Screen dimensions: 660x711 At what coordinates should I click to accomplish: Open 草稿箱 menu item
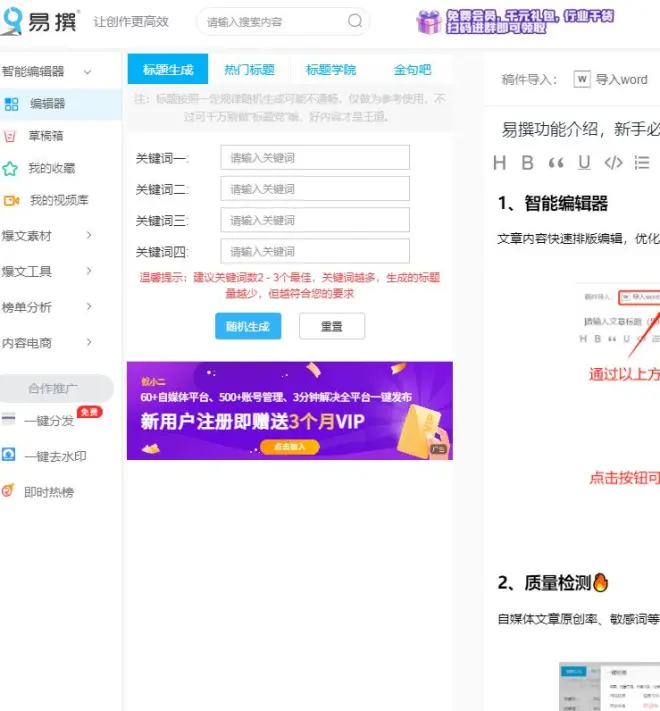click(46, 136)
